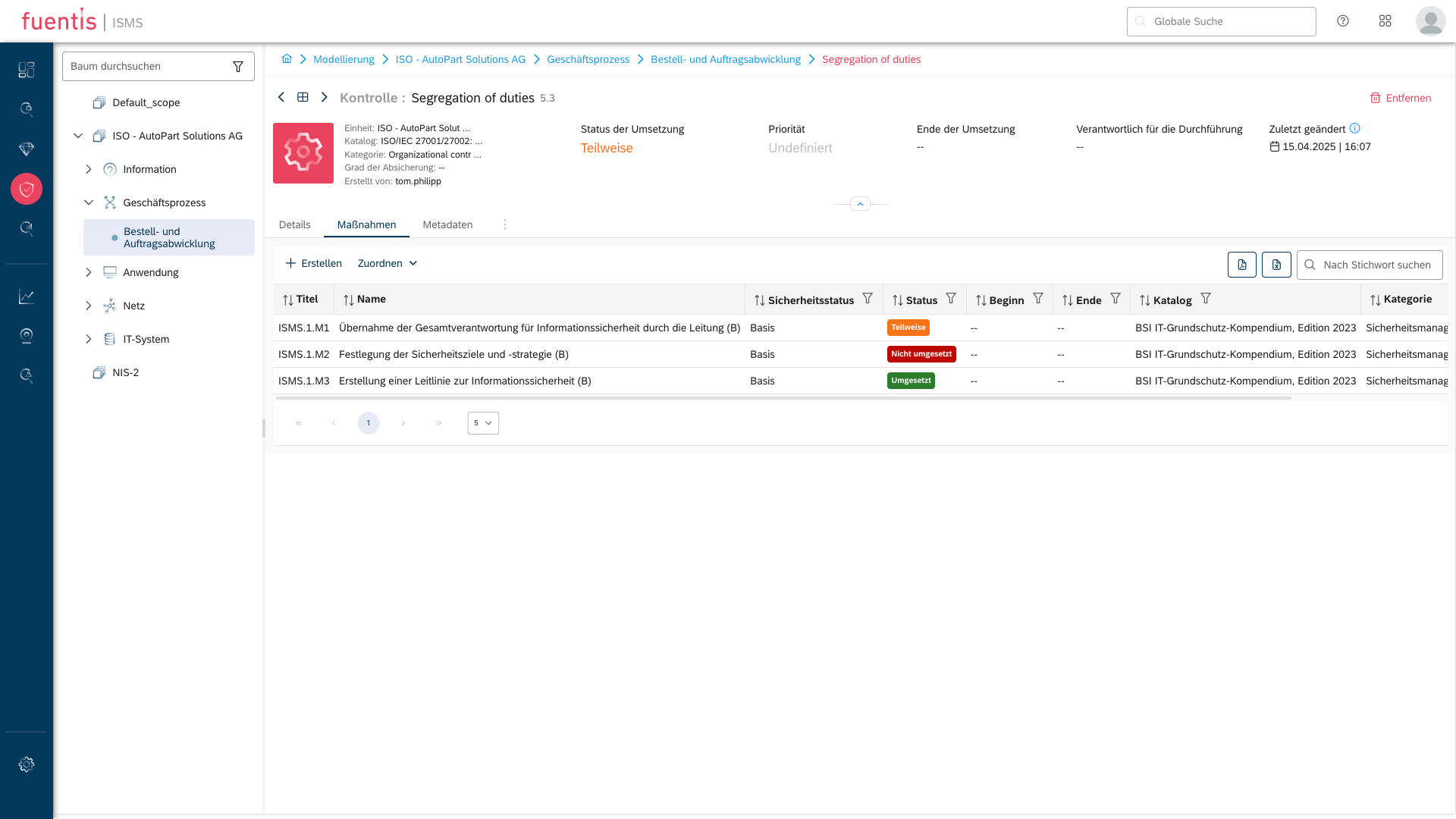The height and width of the screenshot is (819, 1456).
Task: Filter the Sicherheitsstatus column
Action: click(x=868, y=299)
